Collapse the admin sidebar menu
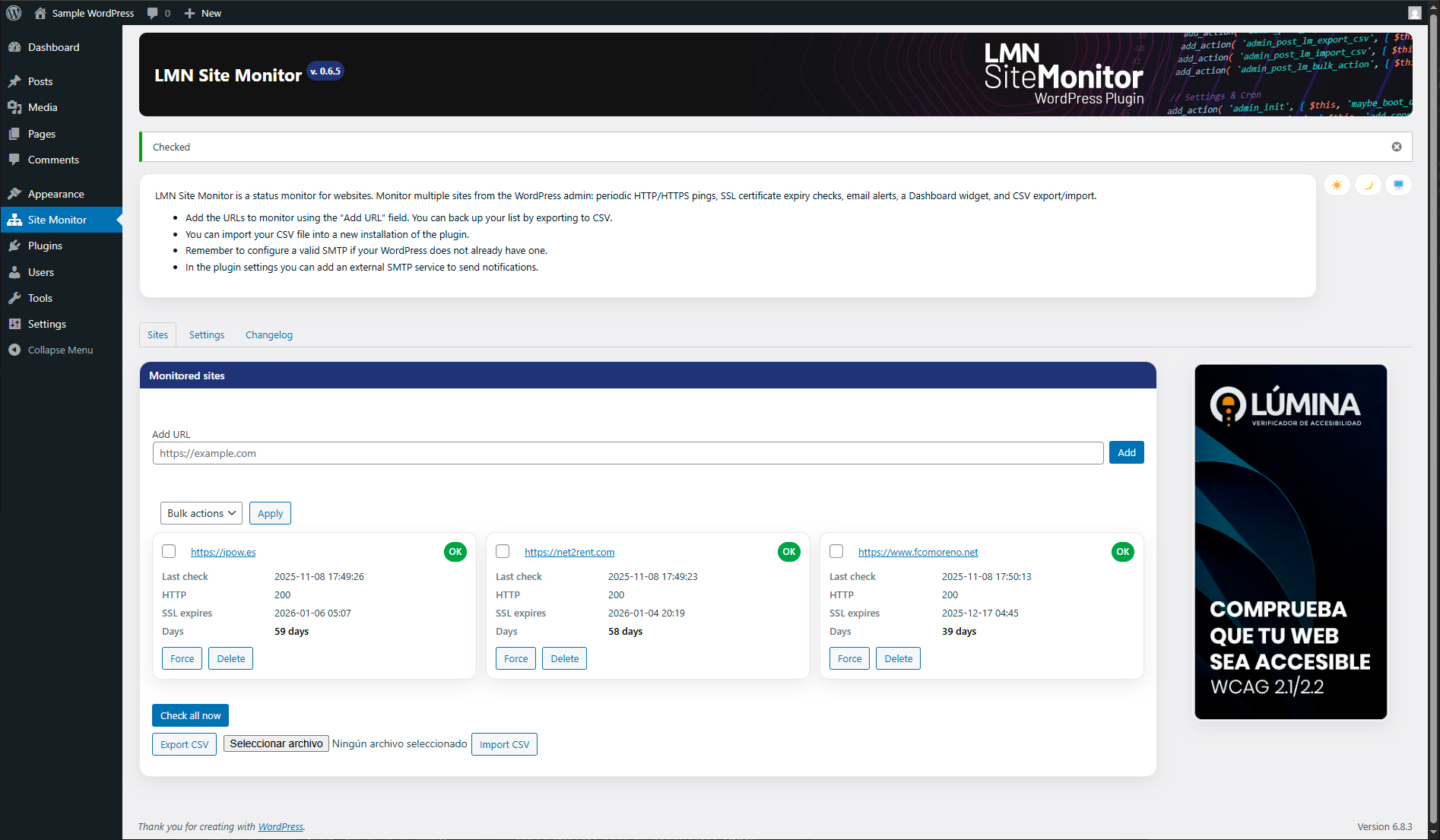1440x840 pixels. (x=60, y=350)
